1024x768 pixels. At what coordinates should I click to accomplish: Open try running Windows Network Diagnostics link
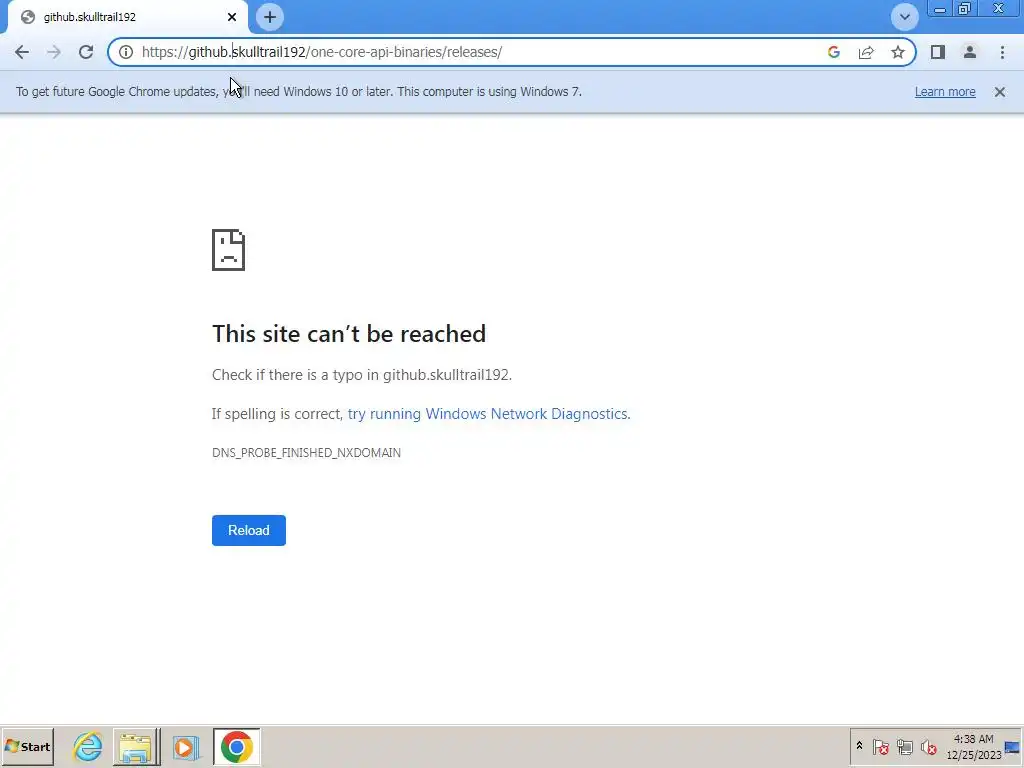click(489, 414)
